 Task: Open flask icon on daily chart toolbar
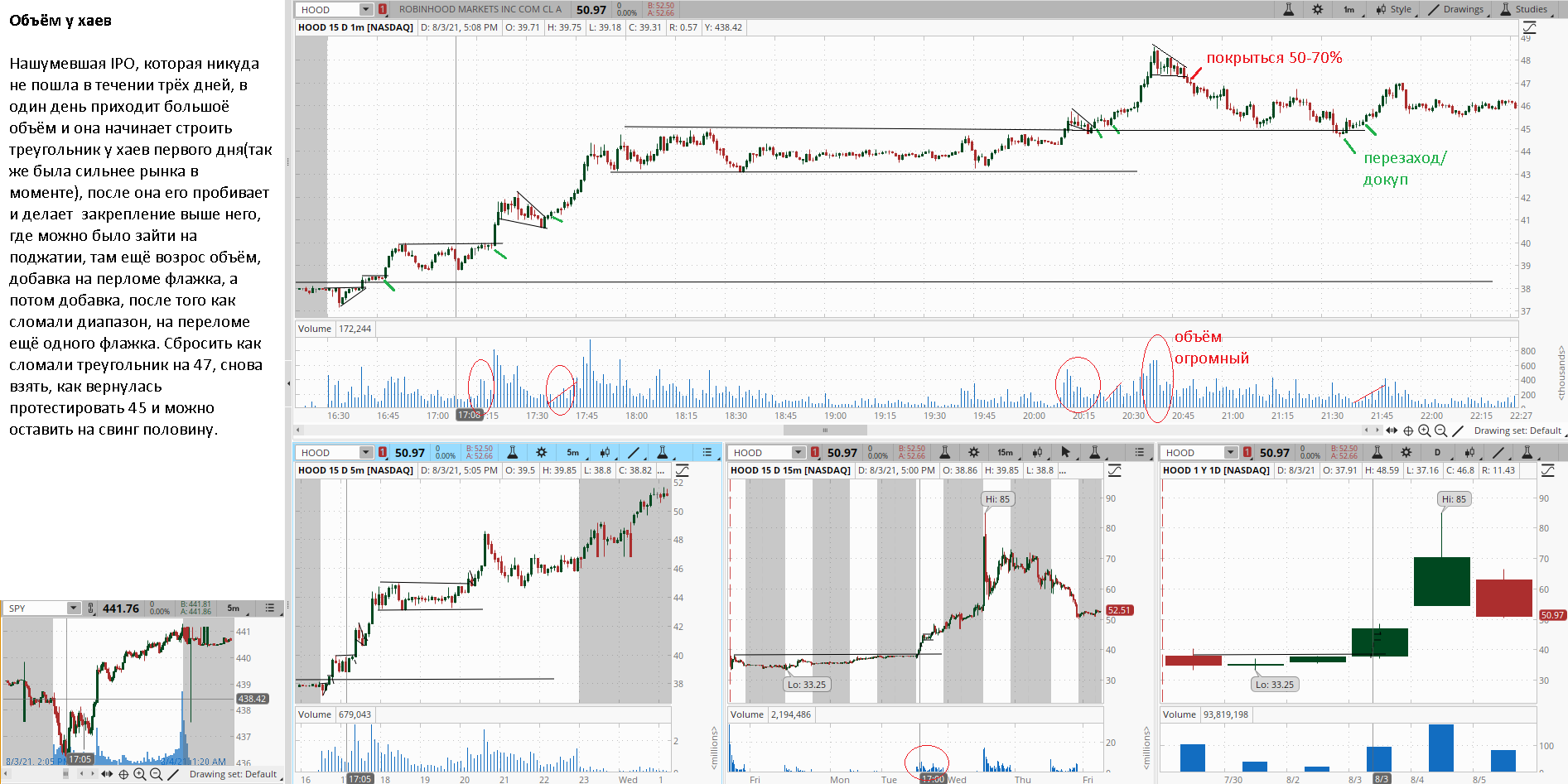[1377, 452]
